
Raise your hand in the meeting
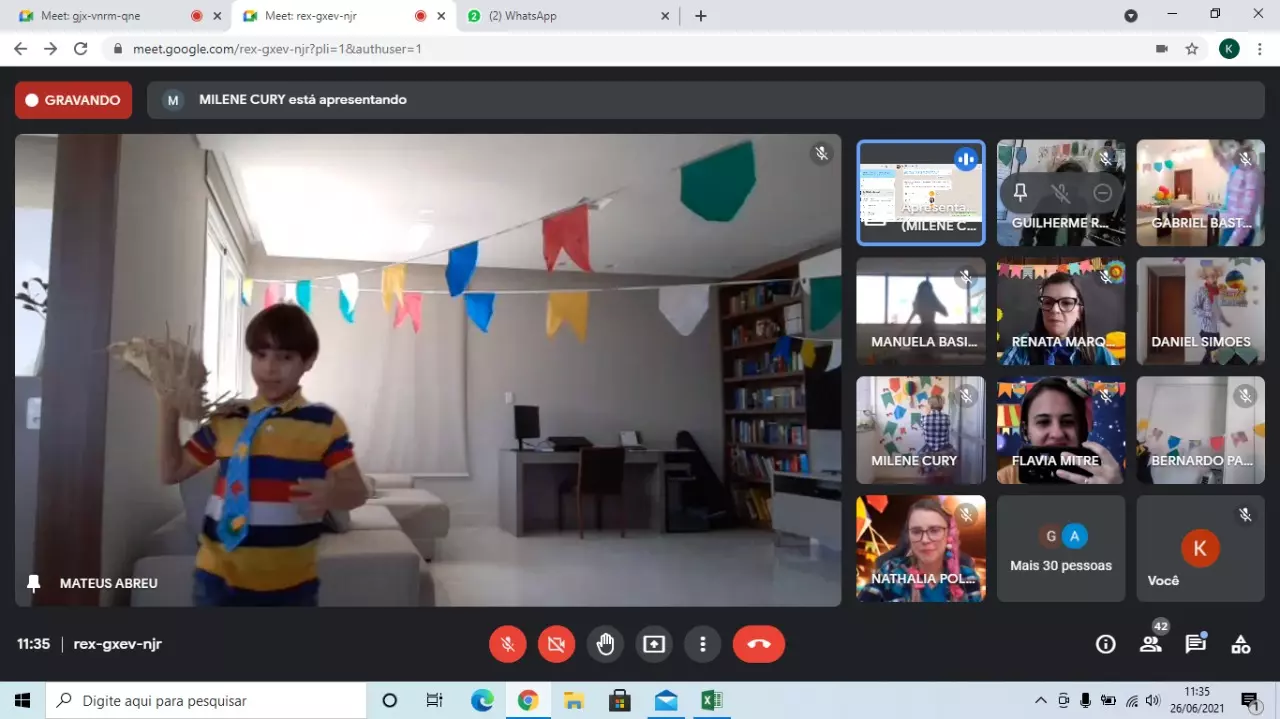coord(605,644)
